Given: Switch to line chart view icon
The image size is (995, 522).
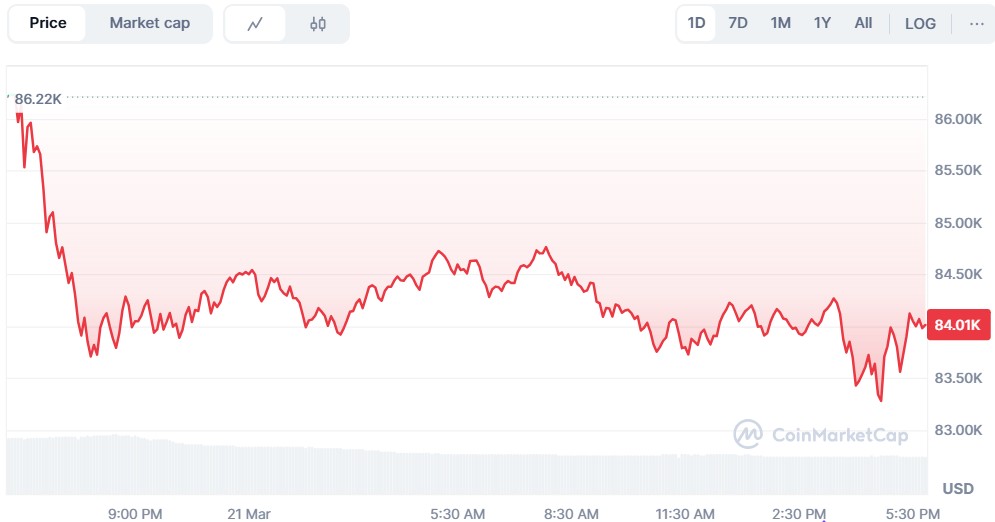Looking at the screenshot, I should 255,24.
